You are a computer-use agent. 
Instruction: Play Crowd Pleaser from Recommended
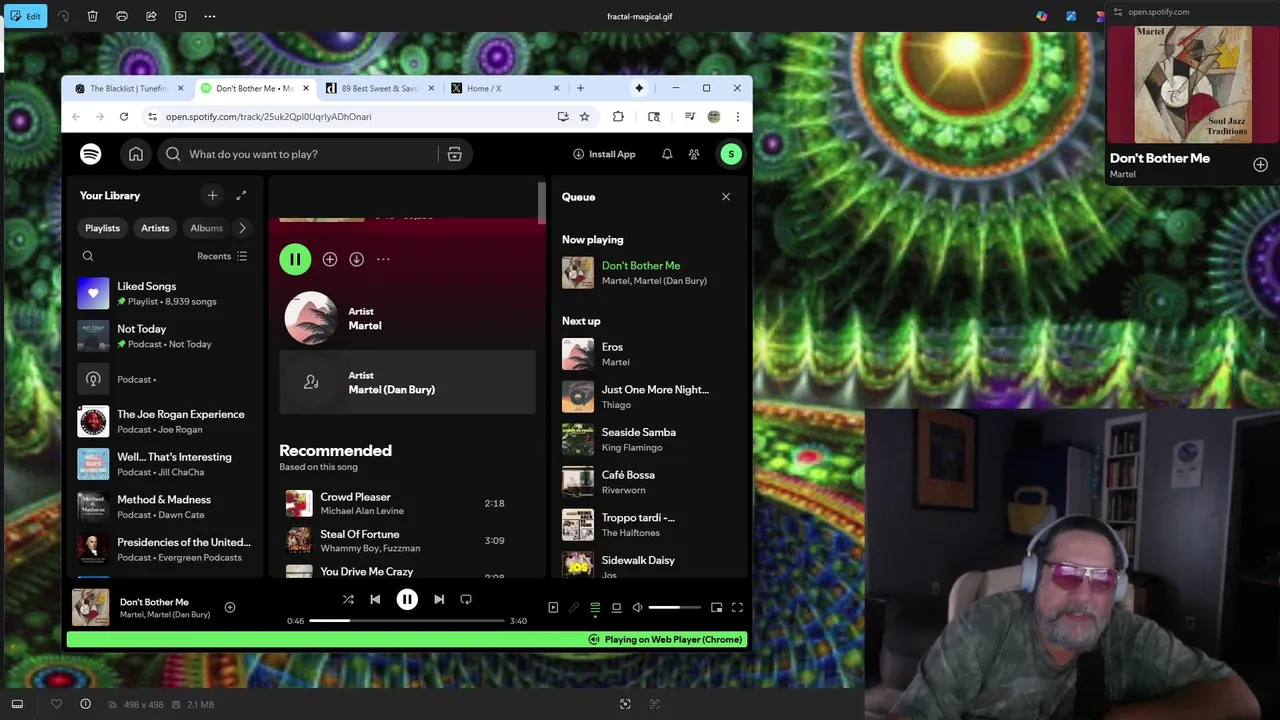tap(407, 503)
